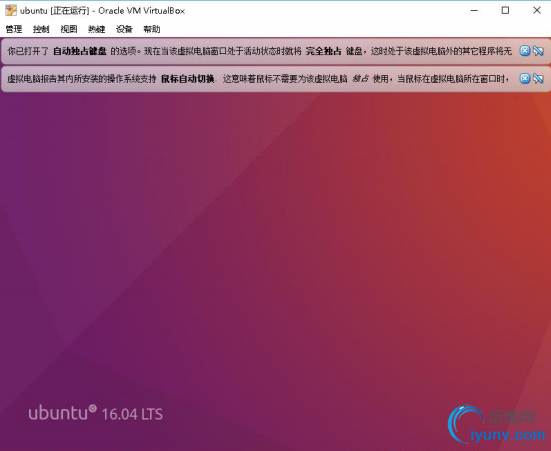
Task: Open the 控制 menu
Action: 41,29
